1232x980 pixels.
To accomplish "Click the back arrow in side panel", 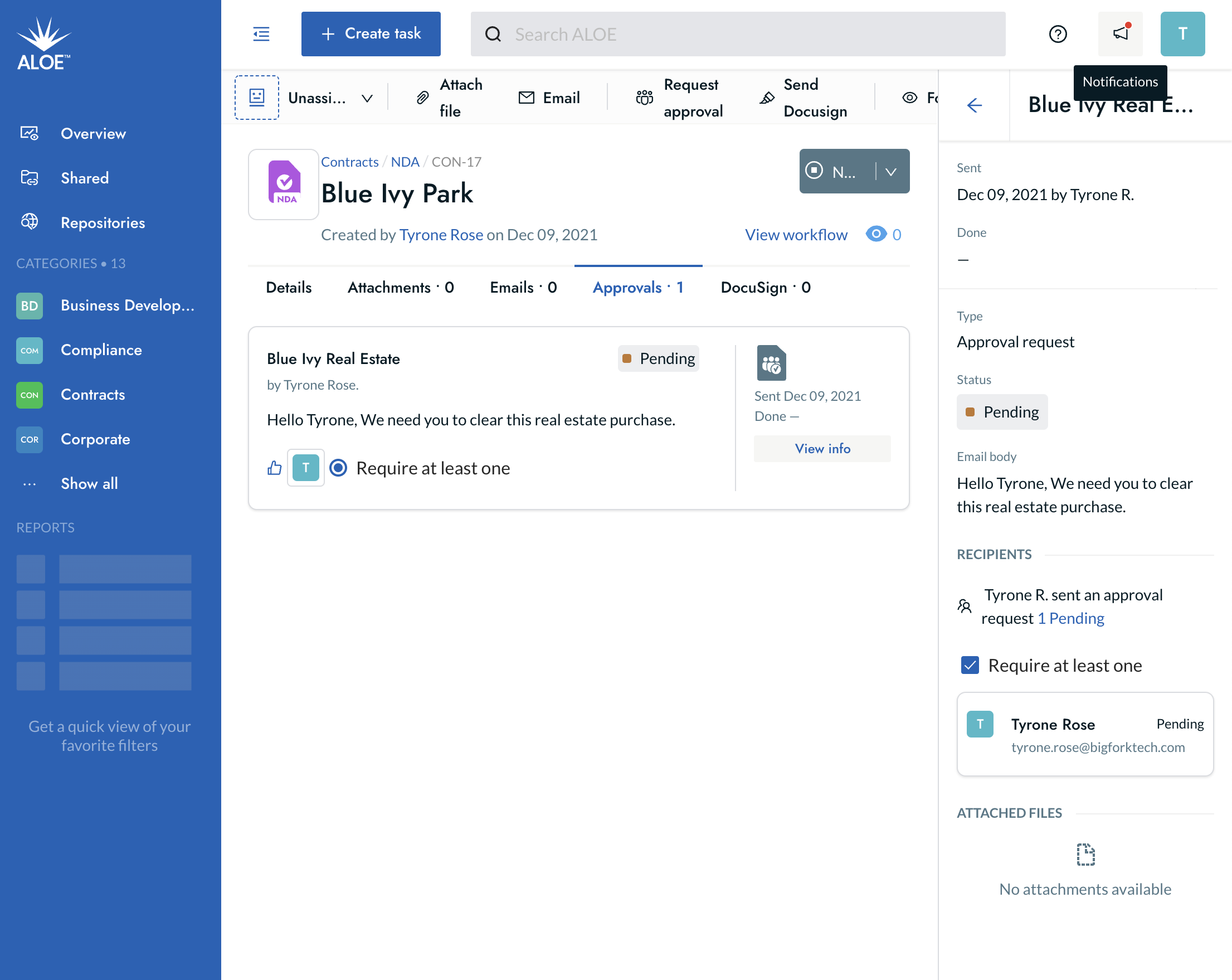I will click(x=974, y=105).
